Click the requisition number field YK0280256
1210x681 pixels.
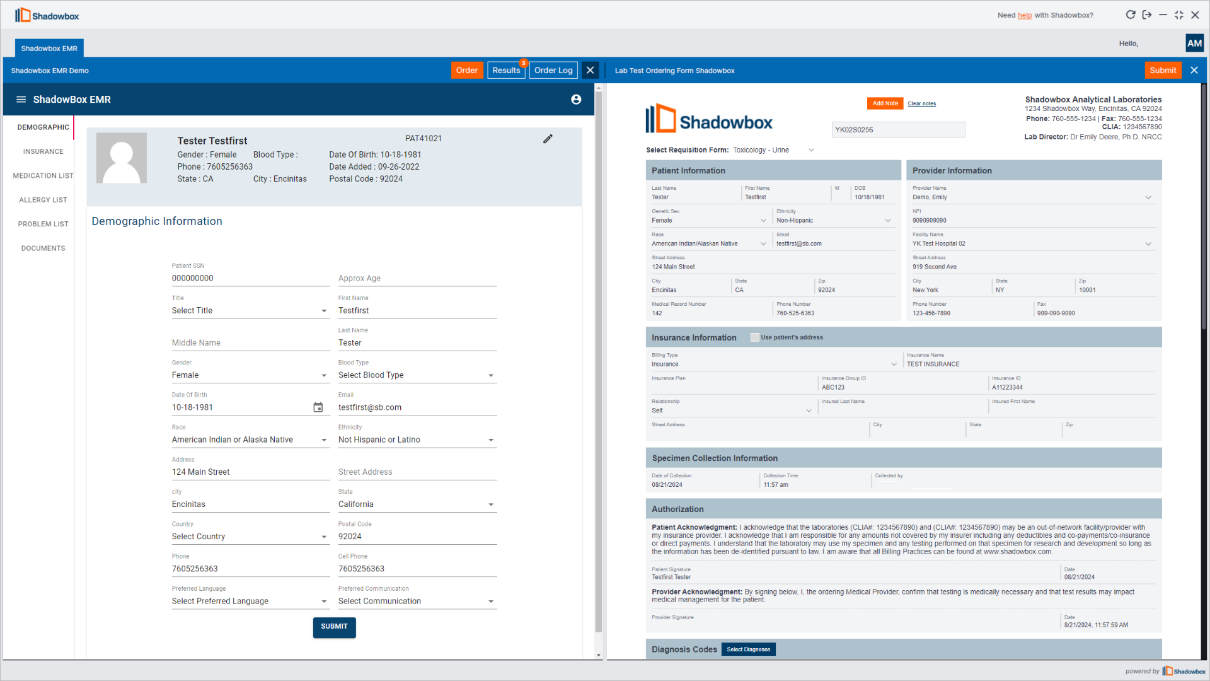(x=899, y=130)
